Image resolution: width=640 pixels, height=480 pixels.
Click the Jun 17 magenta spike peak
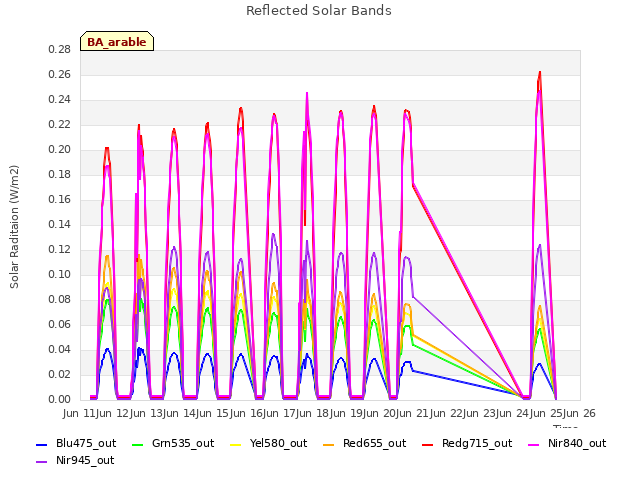tap(307, 94)
